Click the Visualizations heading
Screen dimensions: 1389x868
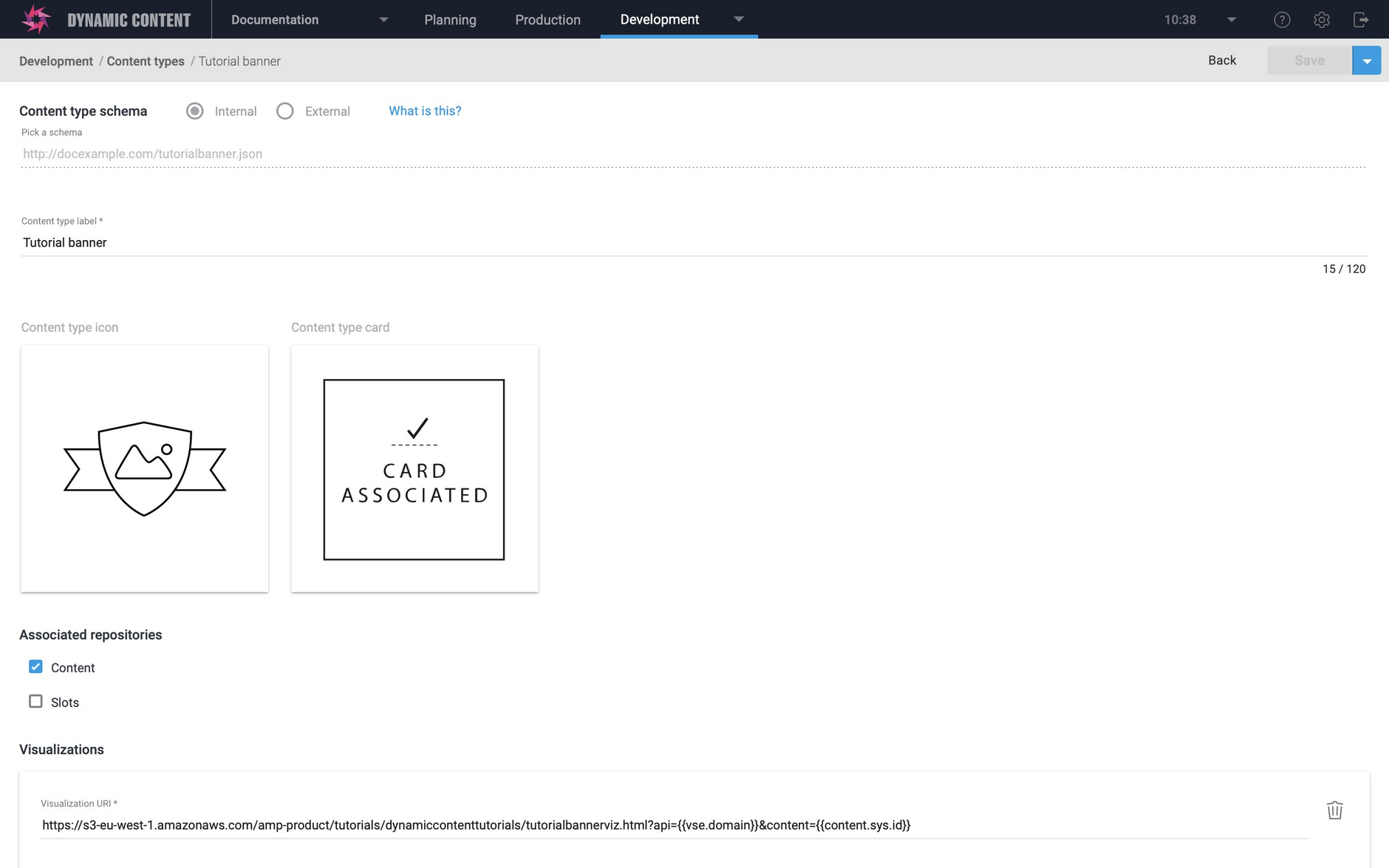pyautogui.click(x=61, y=749)
